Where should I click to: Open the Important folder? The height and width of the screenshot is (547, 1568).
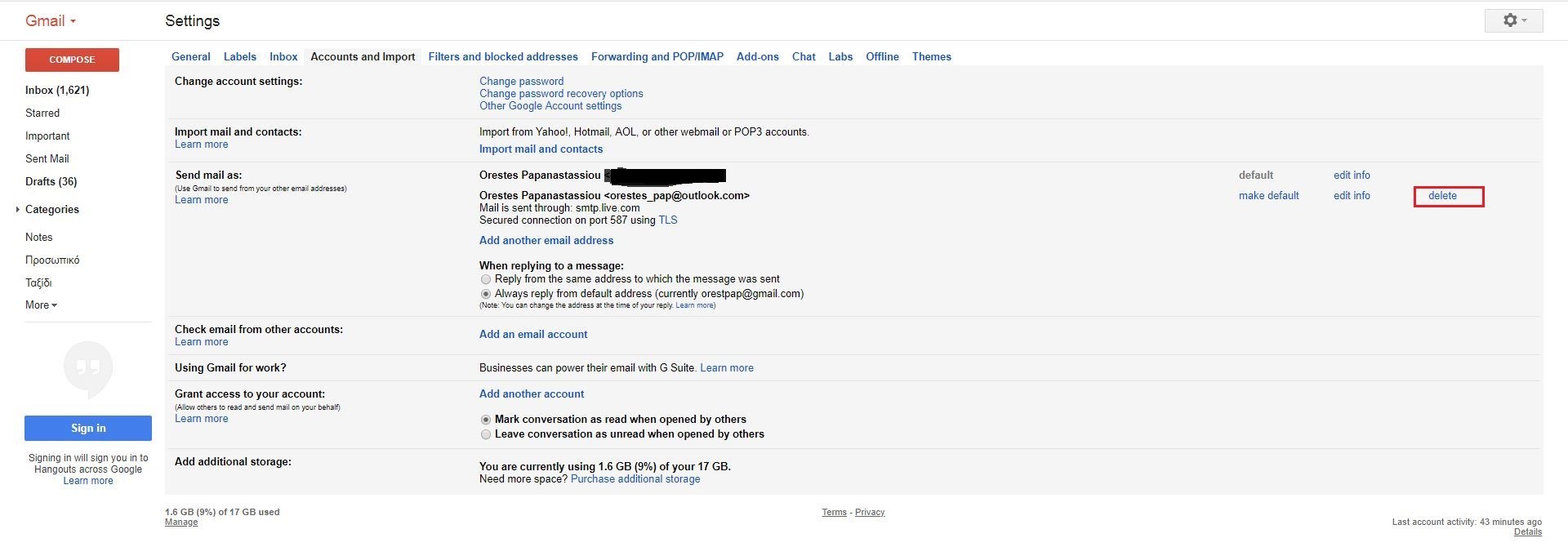(x=47, y=136)
